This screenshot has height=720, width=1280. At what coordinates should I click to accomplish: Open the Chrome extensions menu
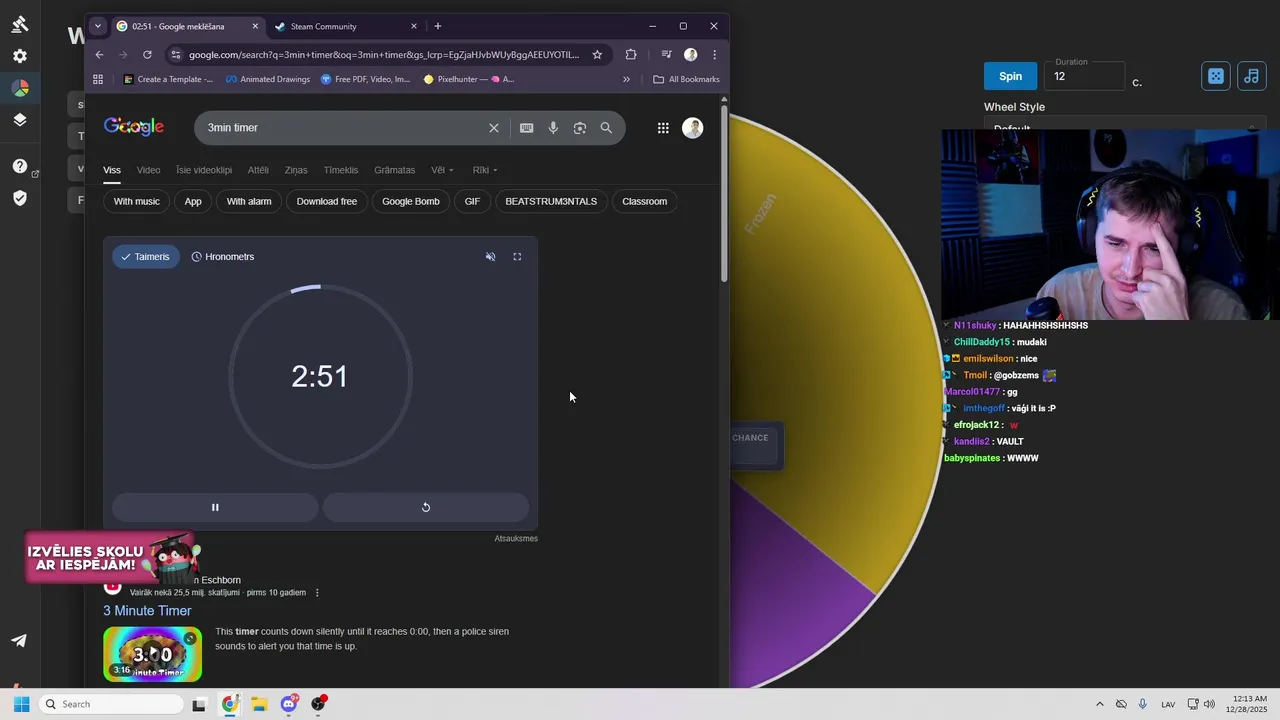point(631,55)
